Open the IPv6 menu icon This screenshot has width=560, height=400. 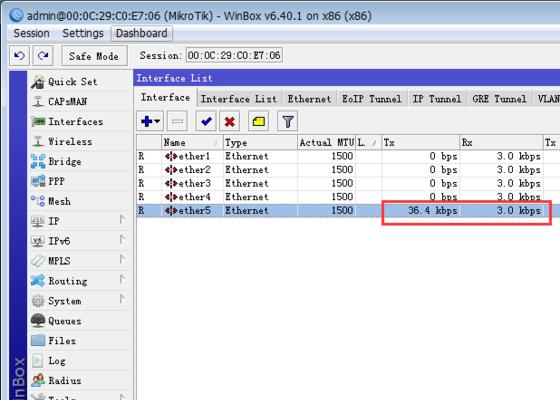(x=38, y=241)
